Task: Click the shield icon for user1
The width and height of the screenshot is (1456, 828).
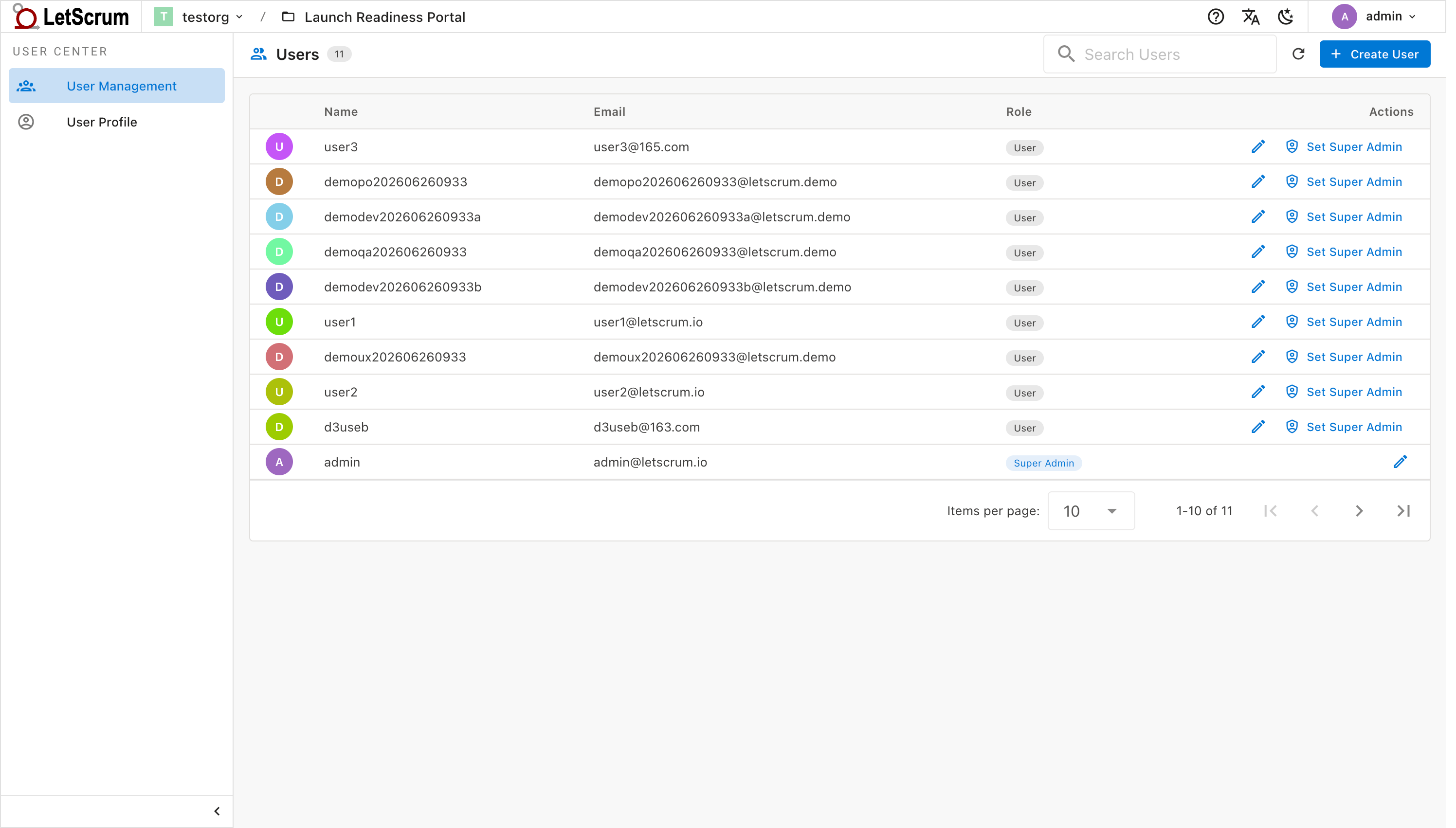Action: coord(1292,322)
